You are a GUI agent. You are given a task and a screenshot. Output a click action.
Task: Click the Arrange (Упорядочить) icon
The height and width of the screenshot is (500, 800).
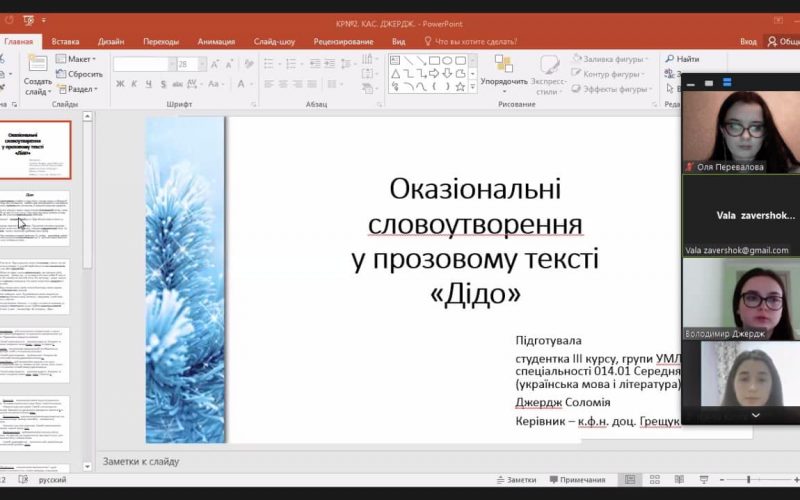pos(503,66)
